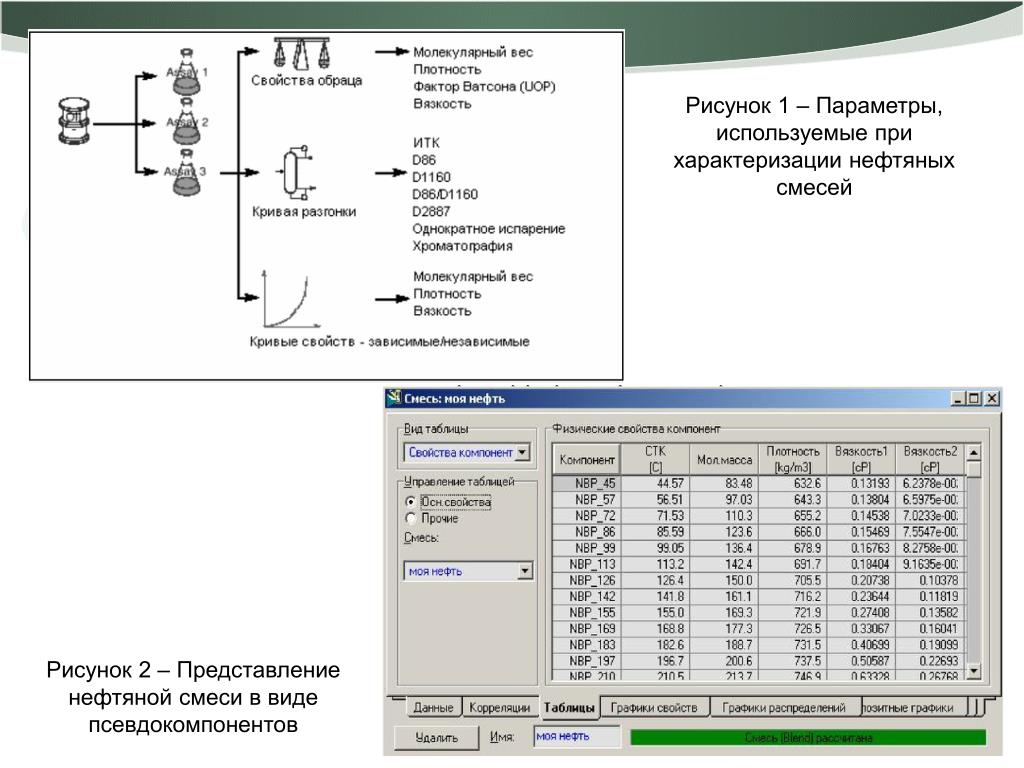Select the NBP_86 component row
This screenshot has width=1024, height=768.
point(758,532)
